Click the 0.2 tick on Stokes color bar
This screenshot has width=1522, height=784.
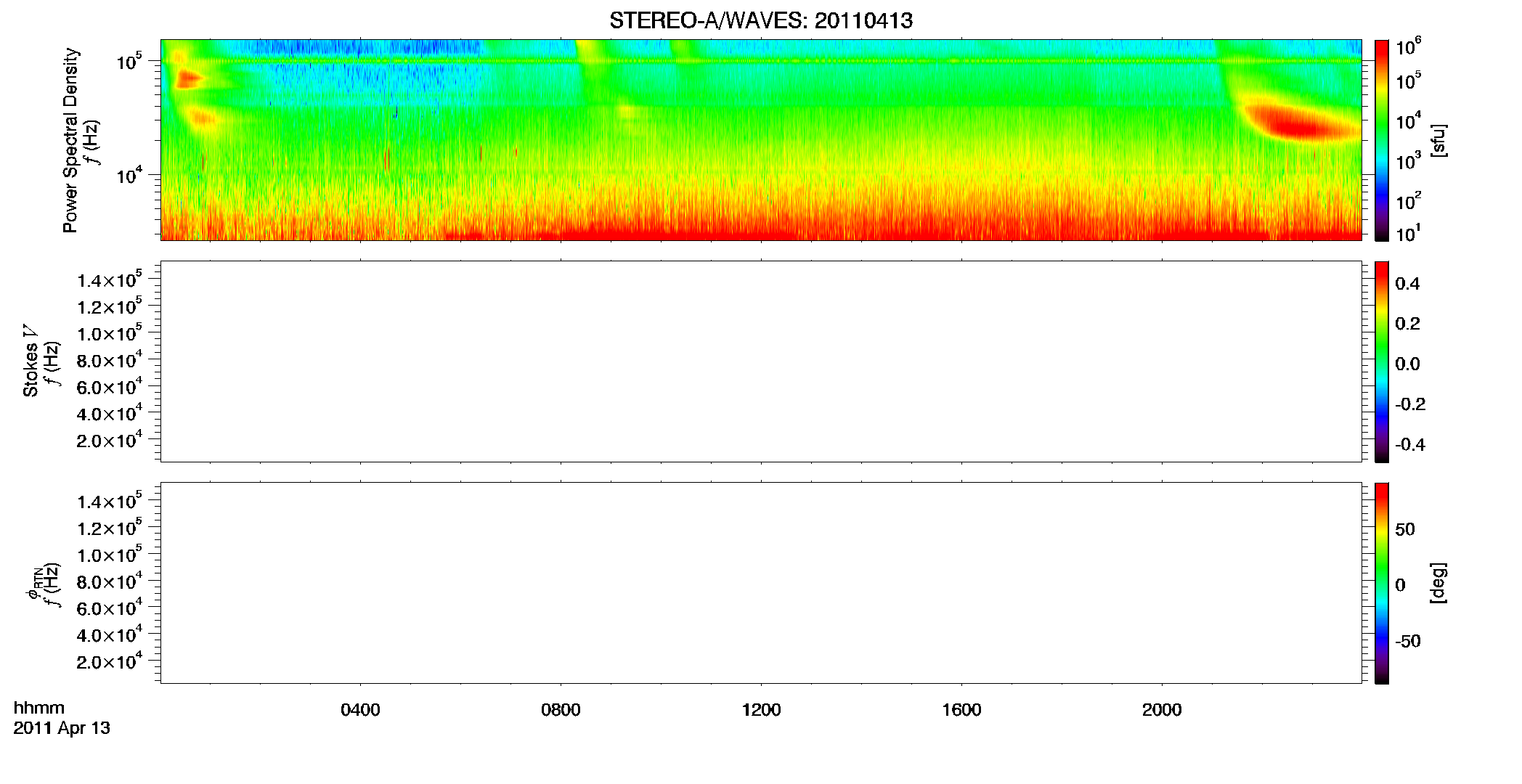pos(1407,324)
